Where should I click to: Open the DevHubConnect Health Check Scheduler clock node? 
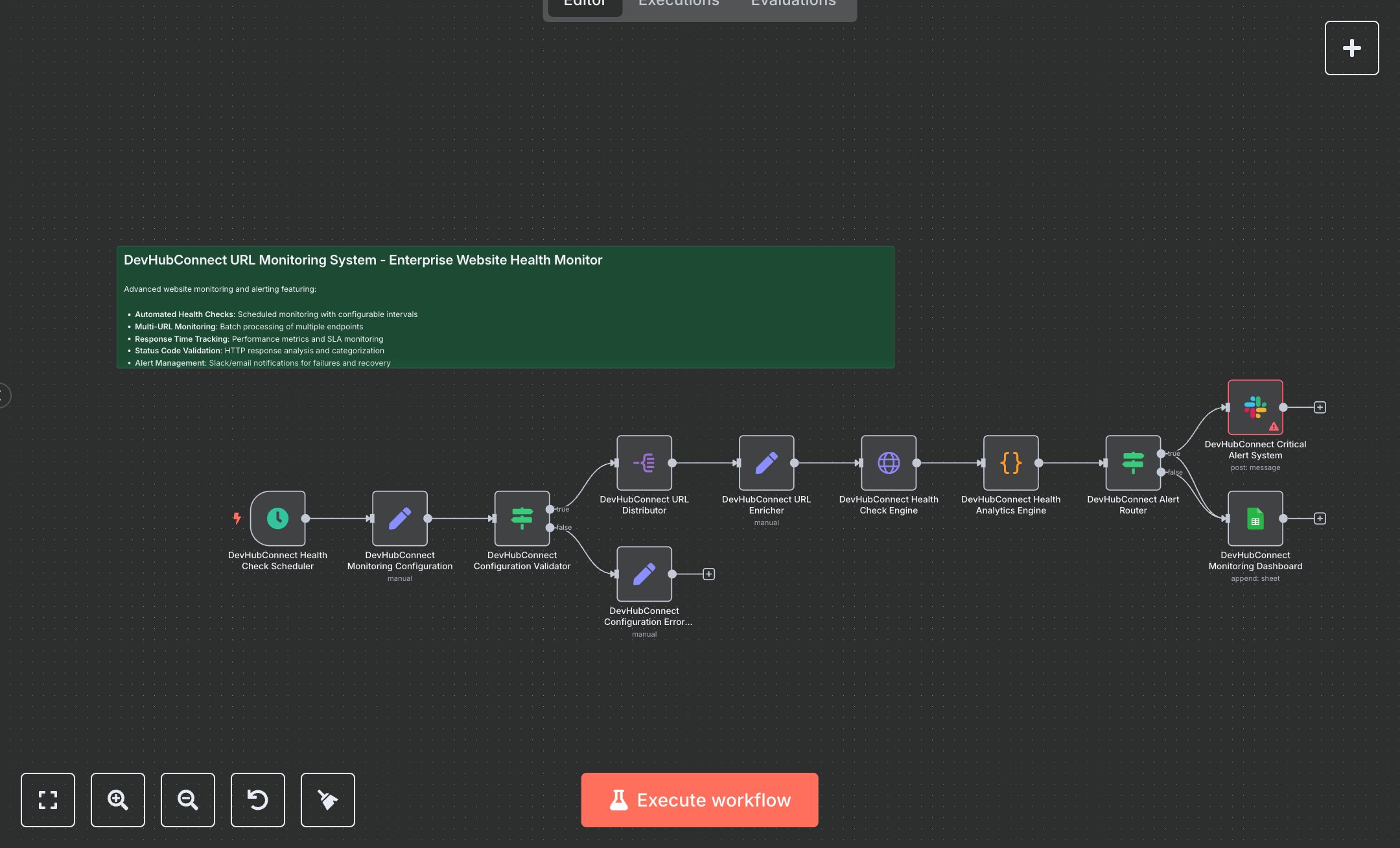[x=278, y=519]
